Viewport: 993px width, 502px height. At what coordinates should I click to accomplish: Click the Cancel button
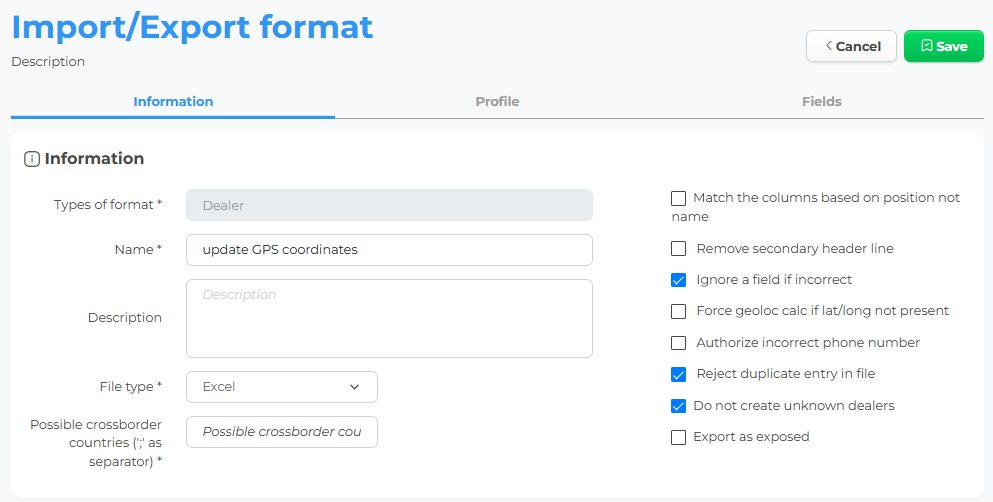click(851, 46)
